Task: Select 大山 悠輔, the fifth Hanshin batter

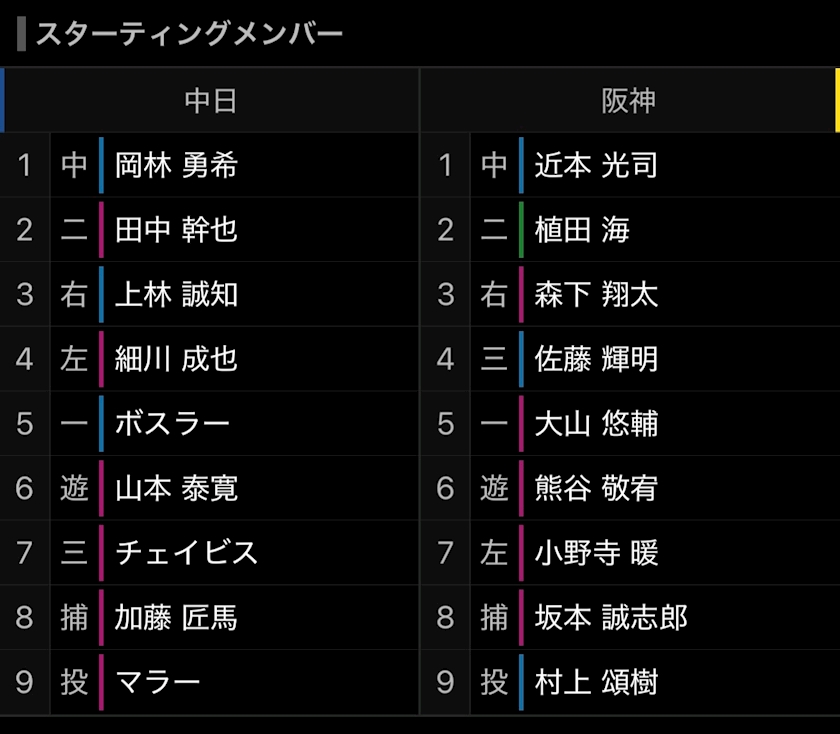Action: click(x=596, y=424)
